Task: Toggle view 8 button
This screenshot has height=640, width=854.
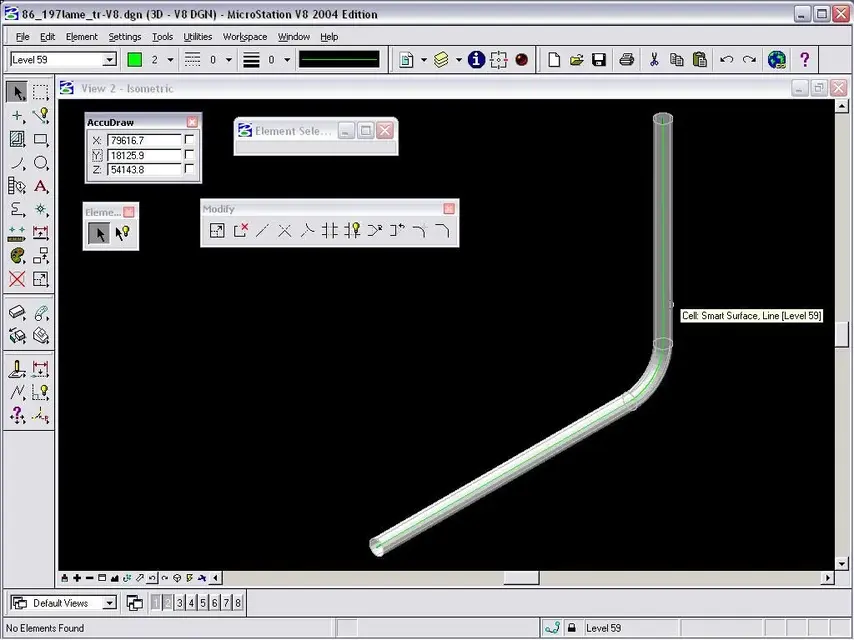Action: [x=238, y=603]
